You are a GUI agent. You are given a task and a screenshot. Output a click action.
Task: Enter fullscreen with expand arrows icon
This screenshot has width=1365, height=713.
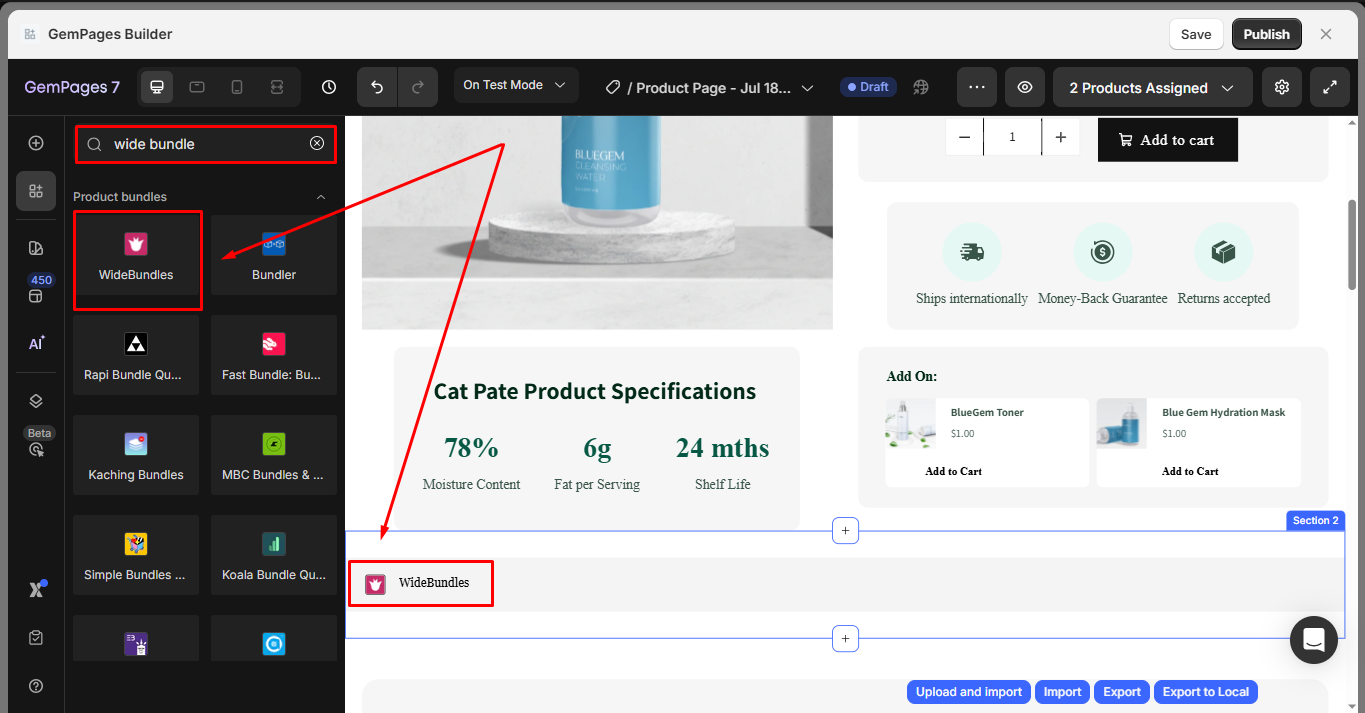tap(1330, 87)
